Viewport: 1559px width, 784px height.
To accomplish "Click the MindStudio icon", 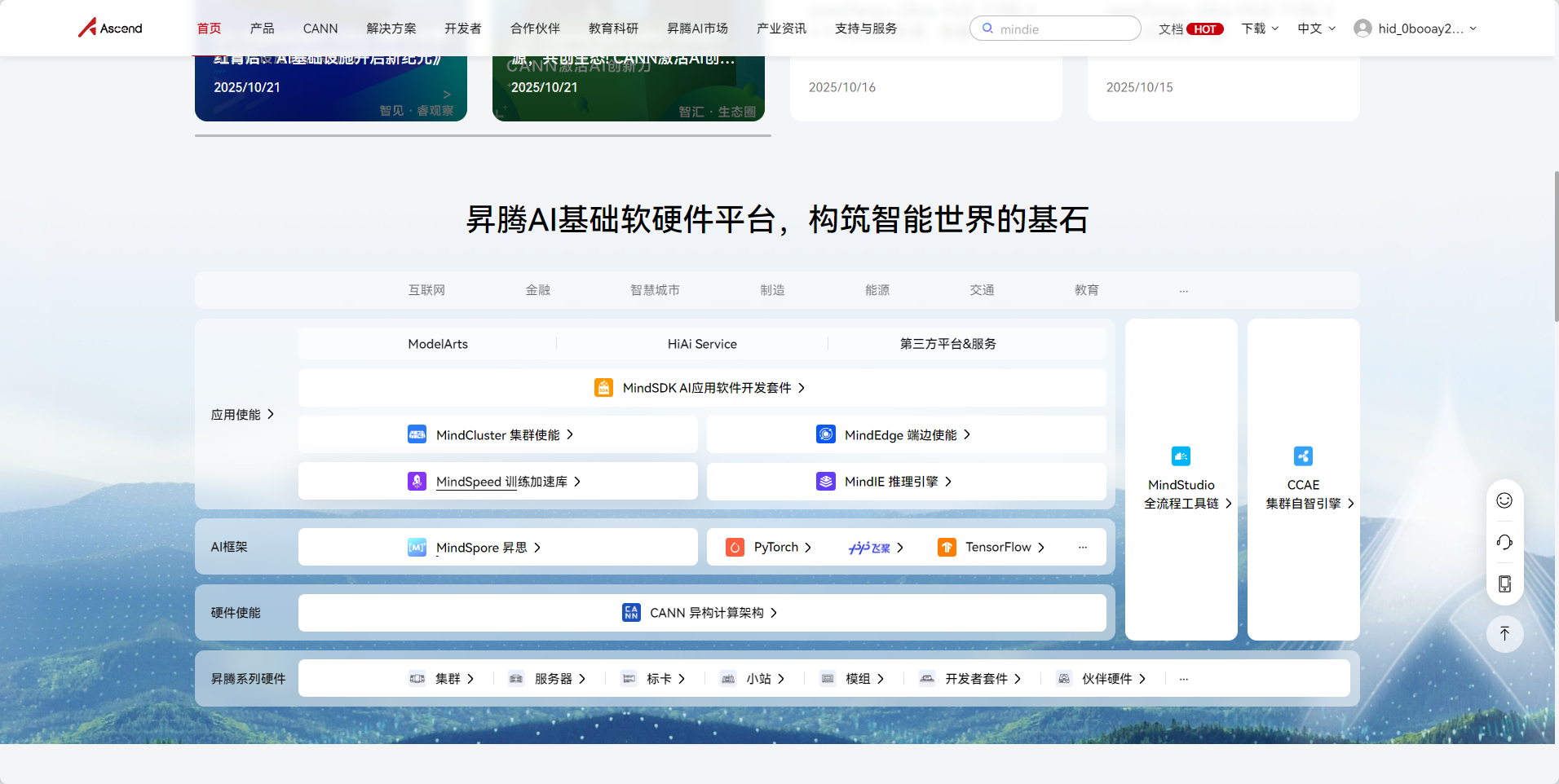I will 1181,456.
